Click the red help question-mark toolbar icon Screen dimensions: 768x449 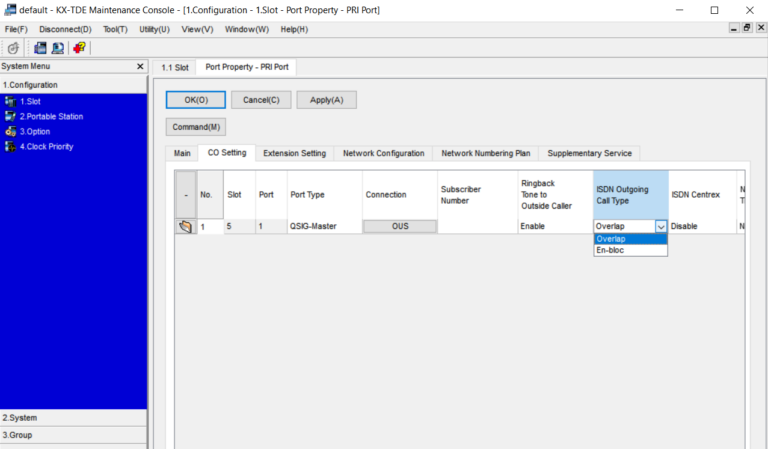pyautogui.click(x=79, y=48)
